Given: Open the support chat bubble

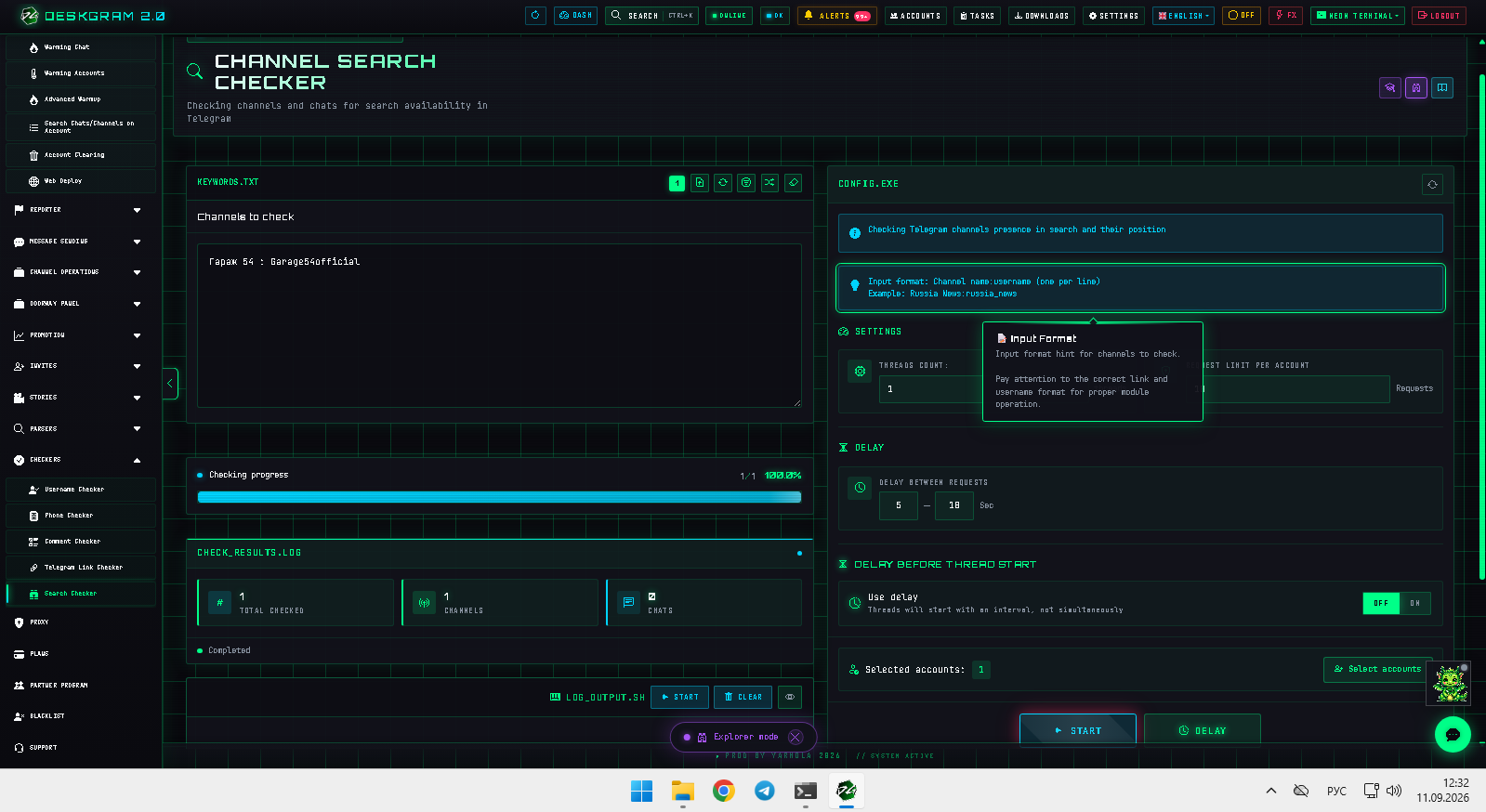Looking at the screenshot, I should pyautogui.click(x=1453, y=734).
